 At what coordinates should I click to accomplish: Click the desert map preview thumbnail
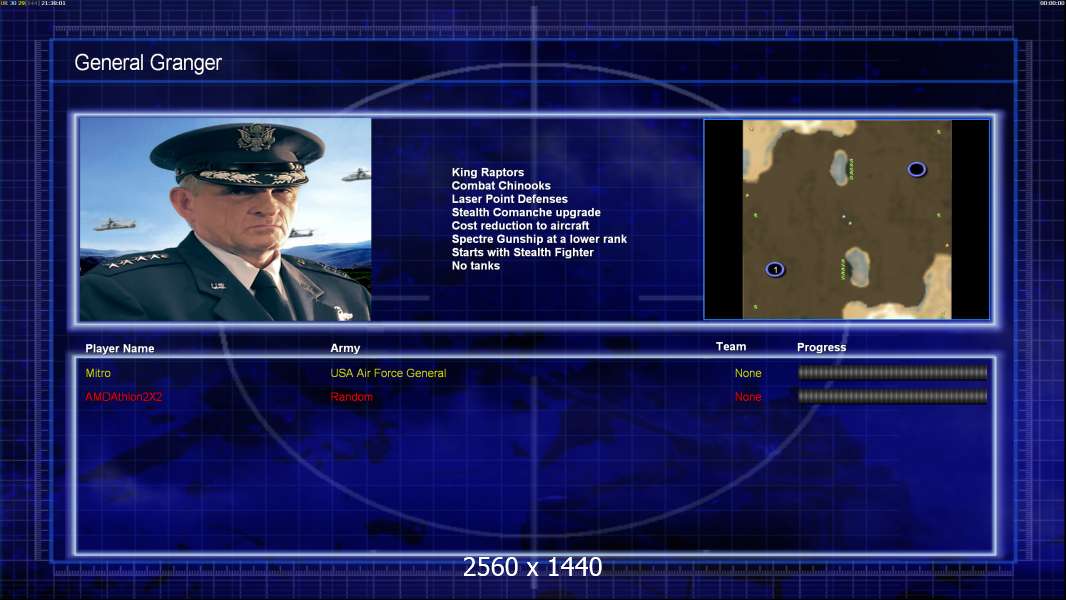(x=846, y=219)
